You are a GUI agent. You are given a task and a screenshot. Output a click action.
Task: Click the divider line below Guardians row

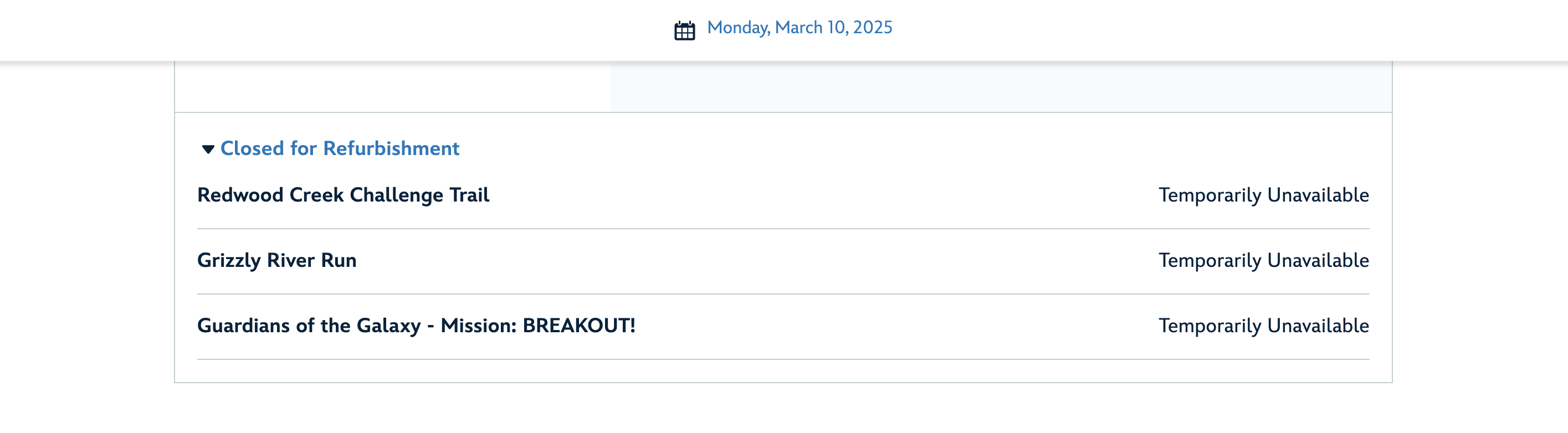pos(783,359)
